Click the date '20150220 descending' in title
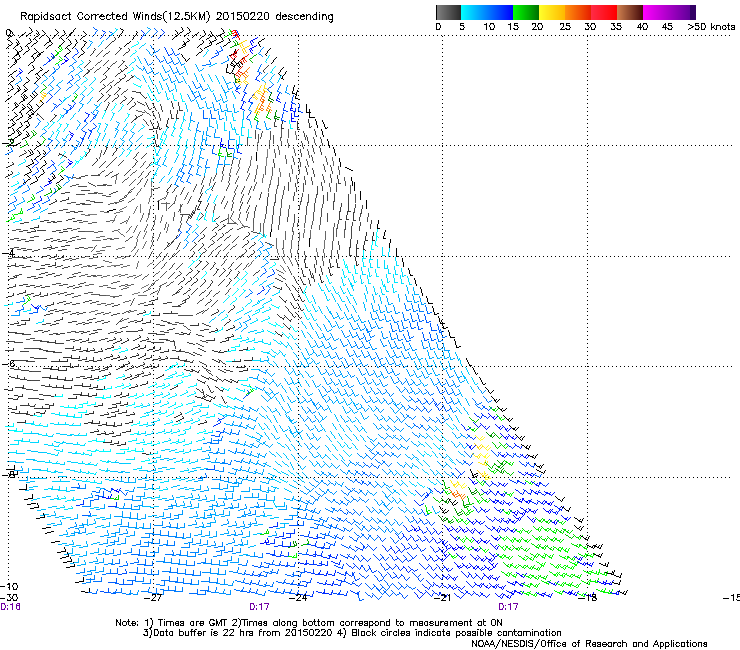This screenshot has width=740, height=650. (275, 16)
